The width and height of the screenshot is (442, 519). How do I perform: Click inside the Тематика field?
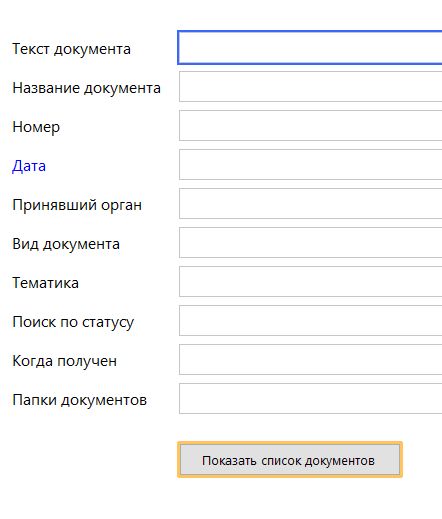[311, 282]
